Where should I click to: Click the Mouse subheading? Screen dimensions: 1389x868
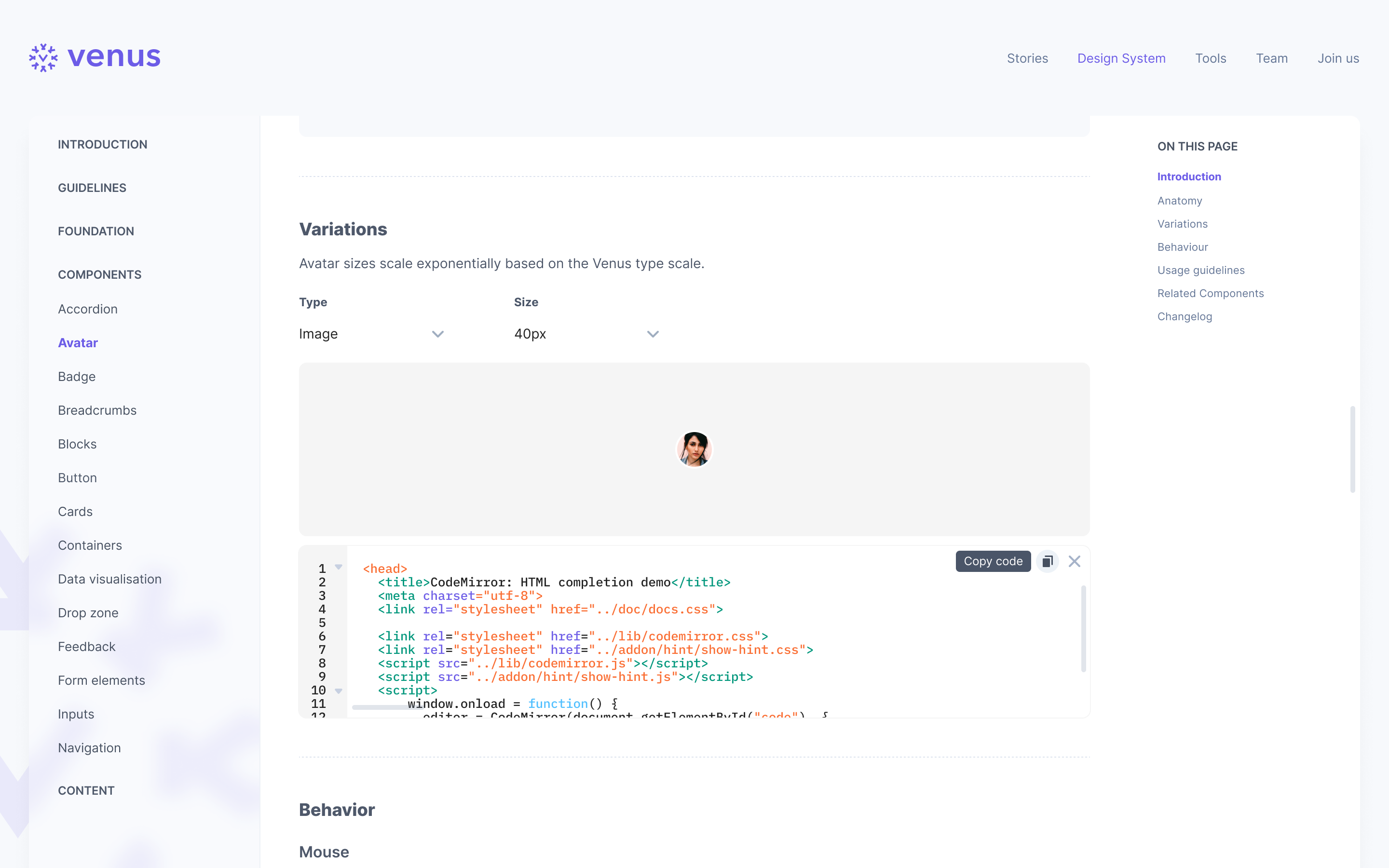pyautogui.click(x=324, y=852)
